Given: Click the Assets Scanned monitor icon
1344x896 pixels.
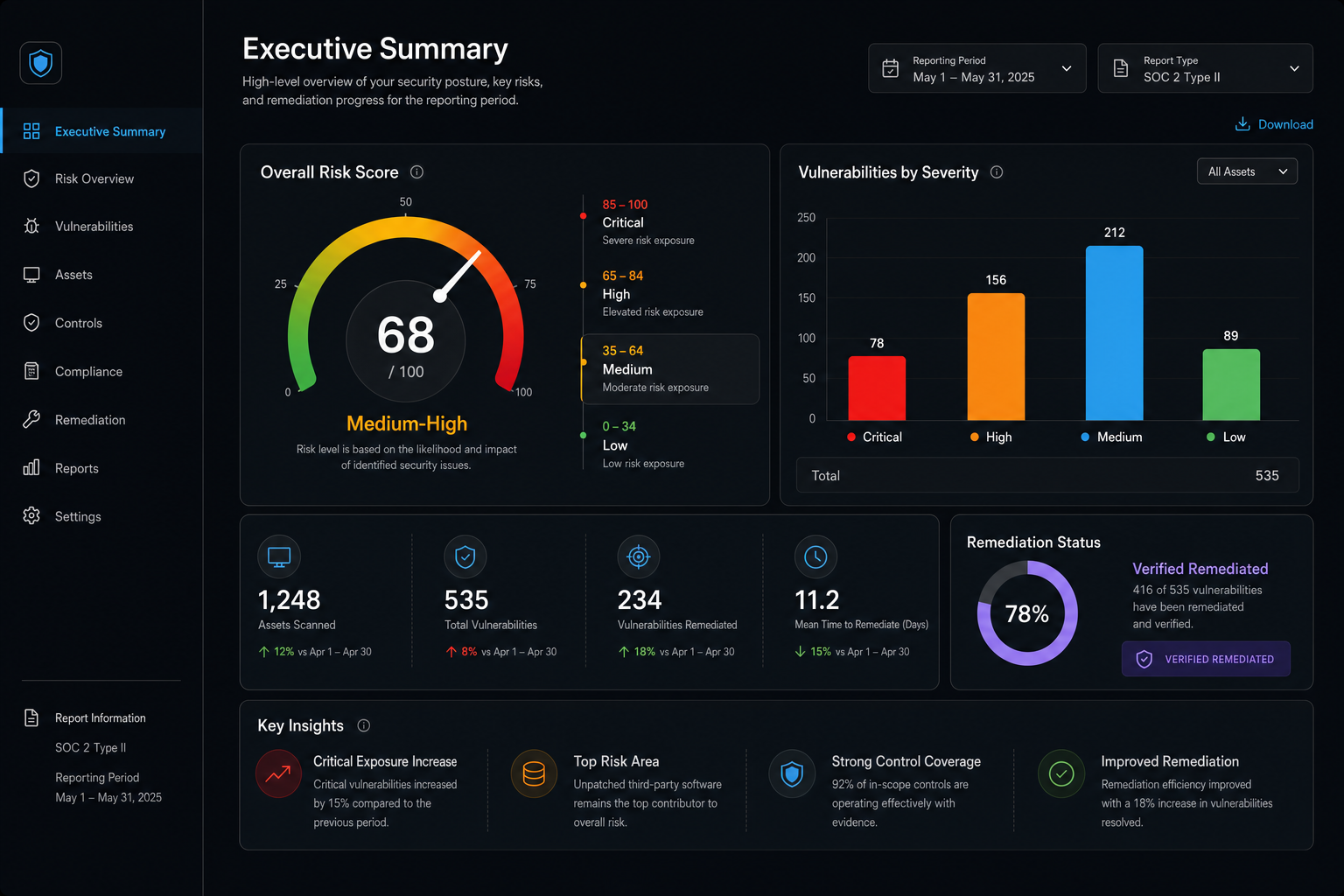Looking at the screenshot, I should pyautogui.click(x=279, y=556).
